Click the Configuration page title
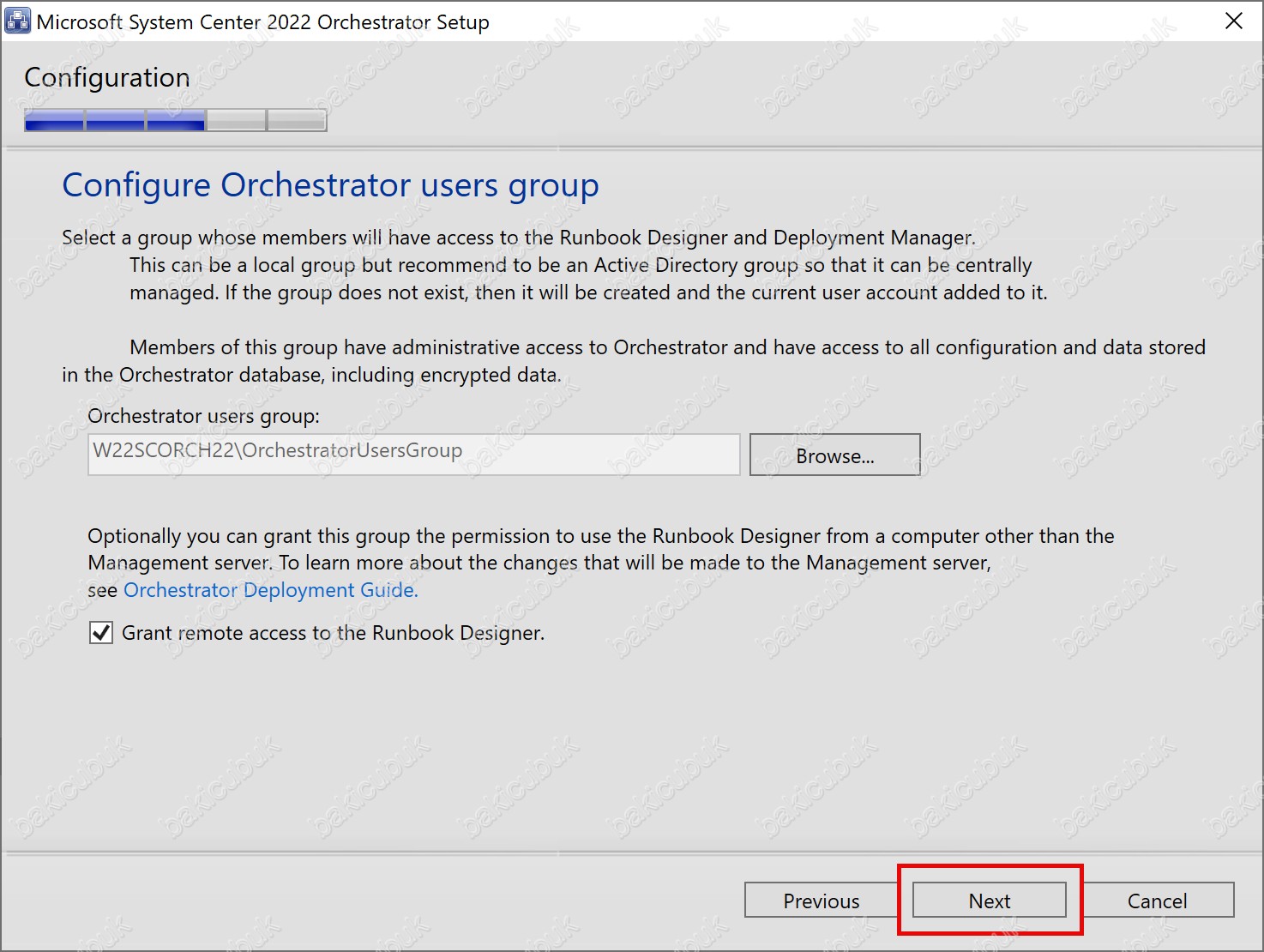This screenshot has width=1264, height=952. coord(107,77)
